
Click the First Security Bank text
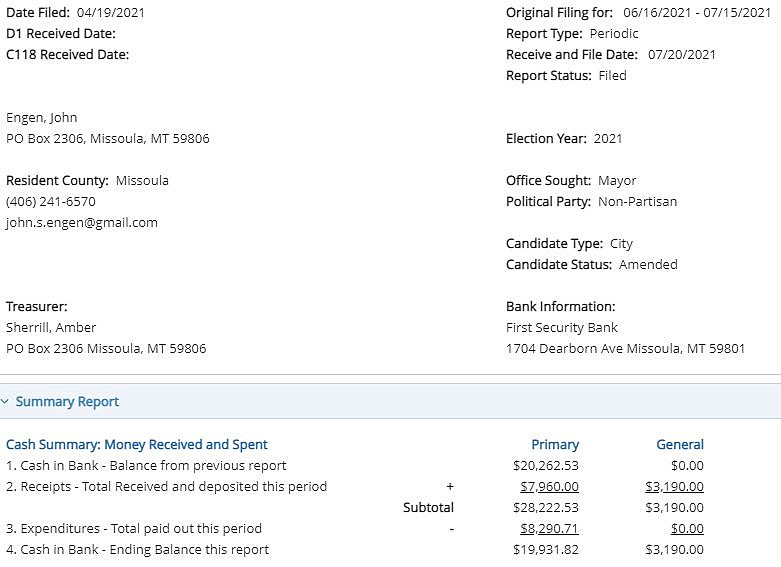pyautogui.click(x=562, y=327)
